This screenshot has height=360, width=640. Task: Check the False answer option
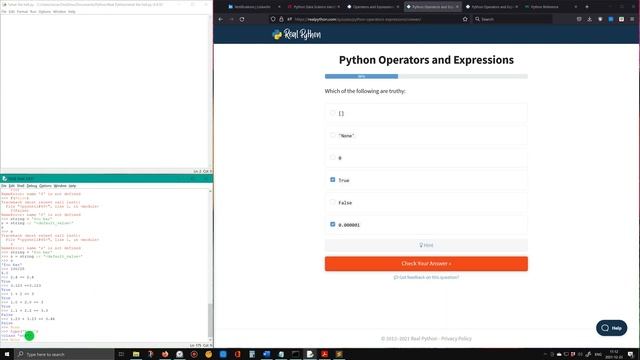coord(333,202)
